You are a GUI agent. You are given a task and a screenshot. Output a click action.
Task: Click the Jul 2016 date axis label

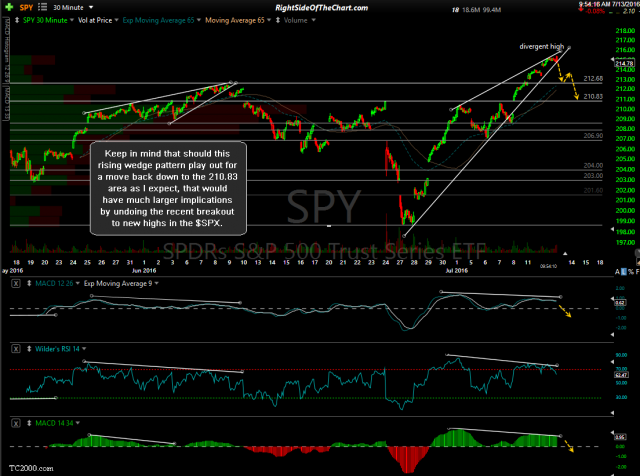[456, 270]
